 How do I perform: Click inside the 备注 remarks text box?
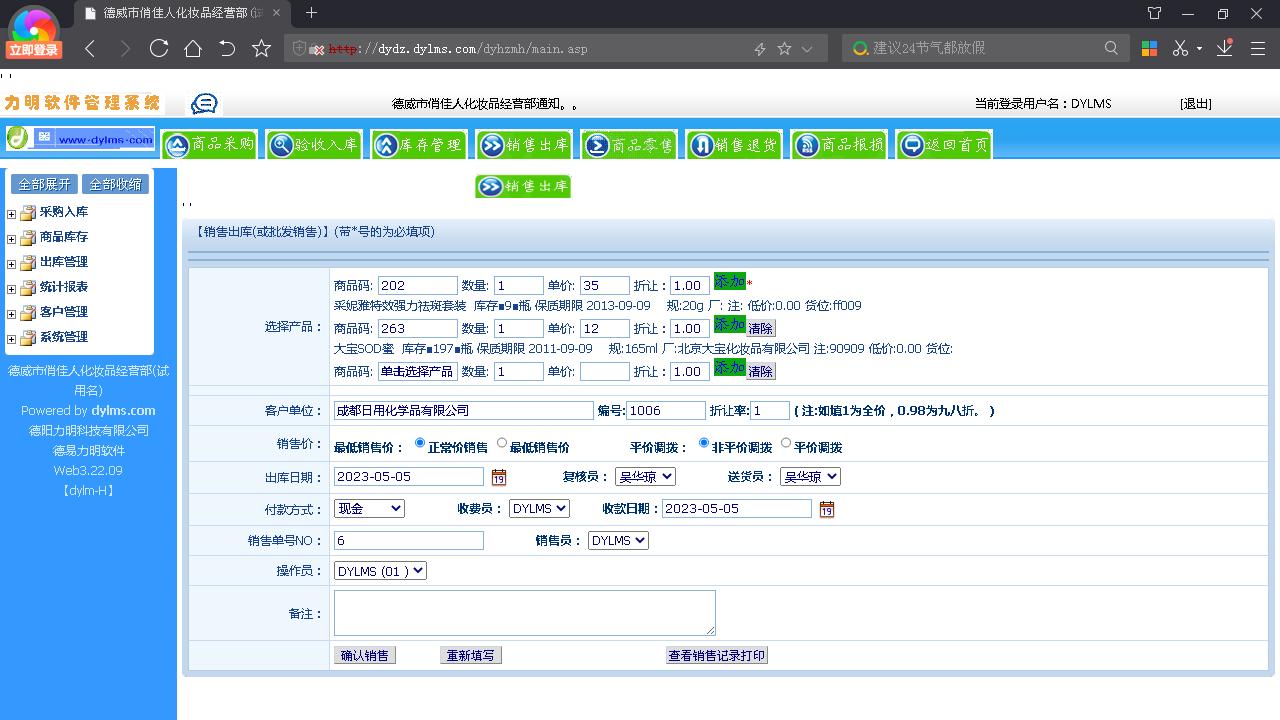524,612
